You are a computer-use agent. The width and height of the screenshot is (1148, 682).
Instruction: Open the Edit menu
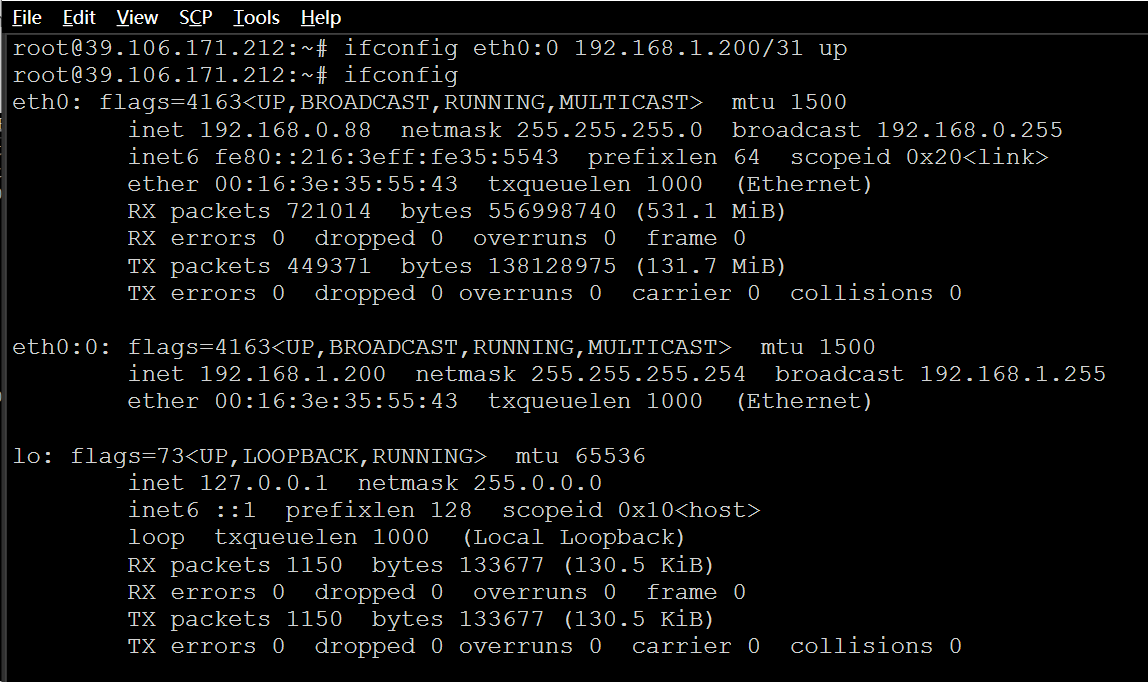tap(78, 17)
